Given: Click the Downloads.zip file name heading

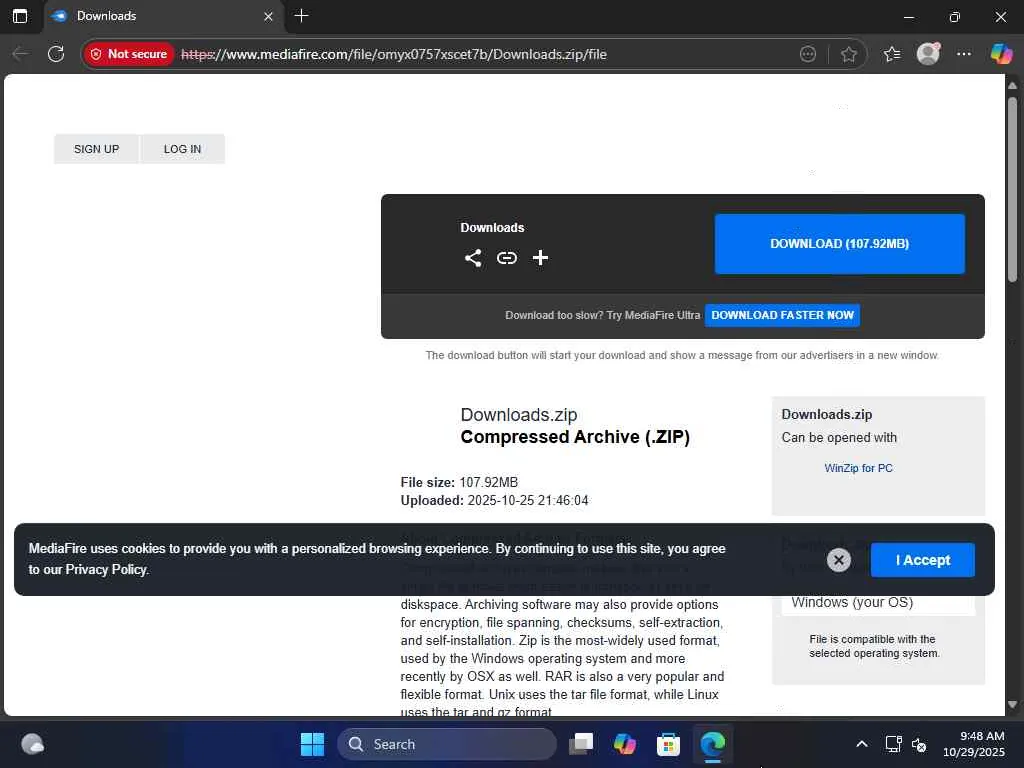Looking at the screenshot, I should tap(519, 415).
